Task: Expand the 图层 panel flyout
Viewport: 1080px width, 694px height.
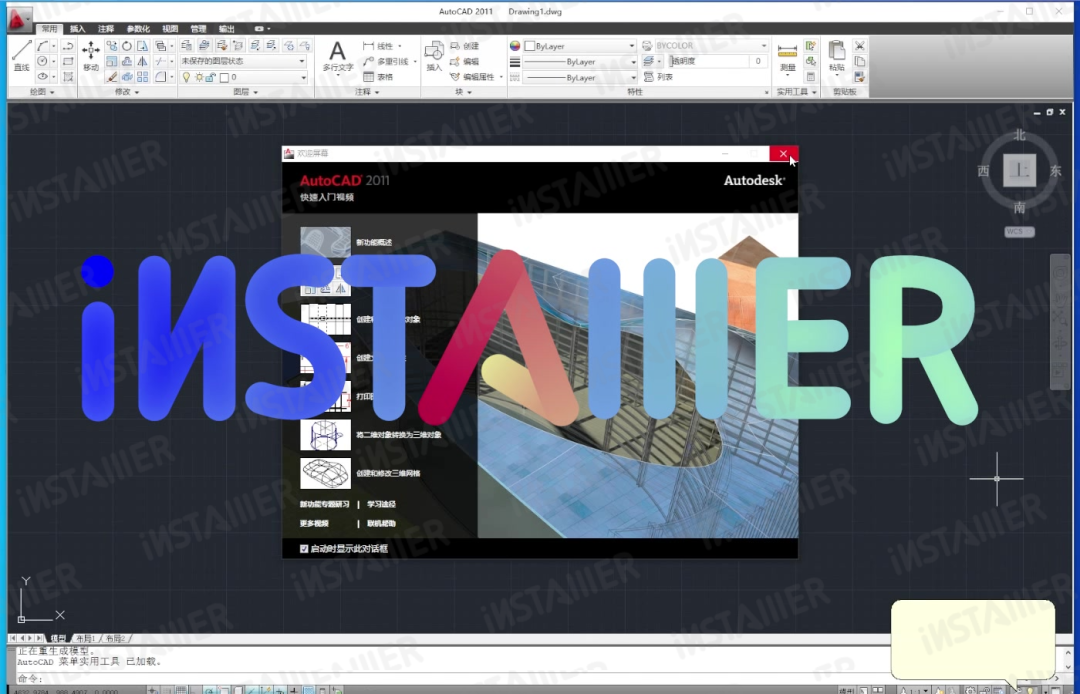Action: (x=246, y=92)
